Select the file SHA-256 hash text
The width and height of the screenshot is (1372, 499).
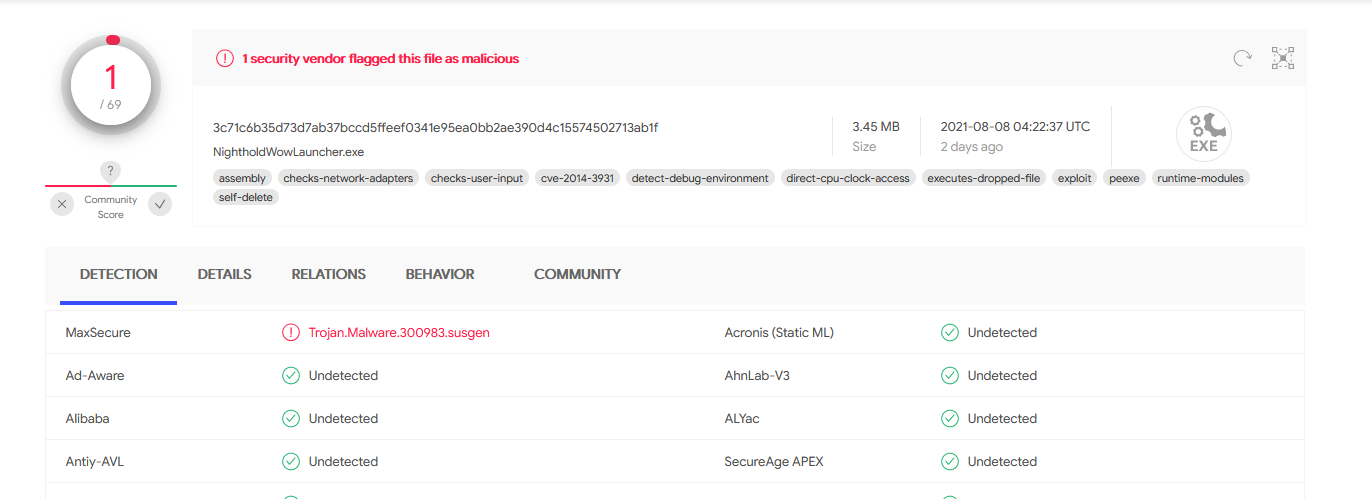point(435,127)
